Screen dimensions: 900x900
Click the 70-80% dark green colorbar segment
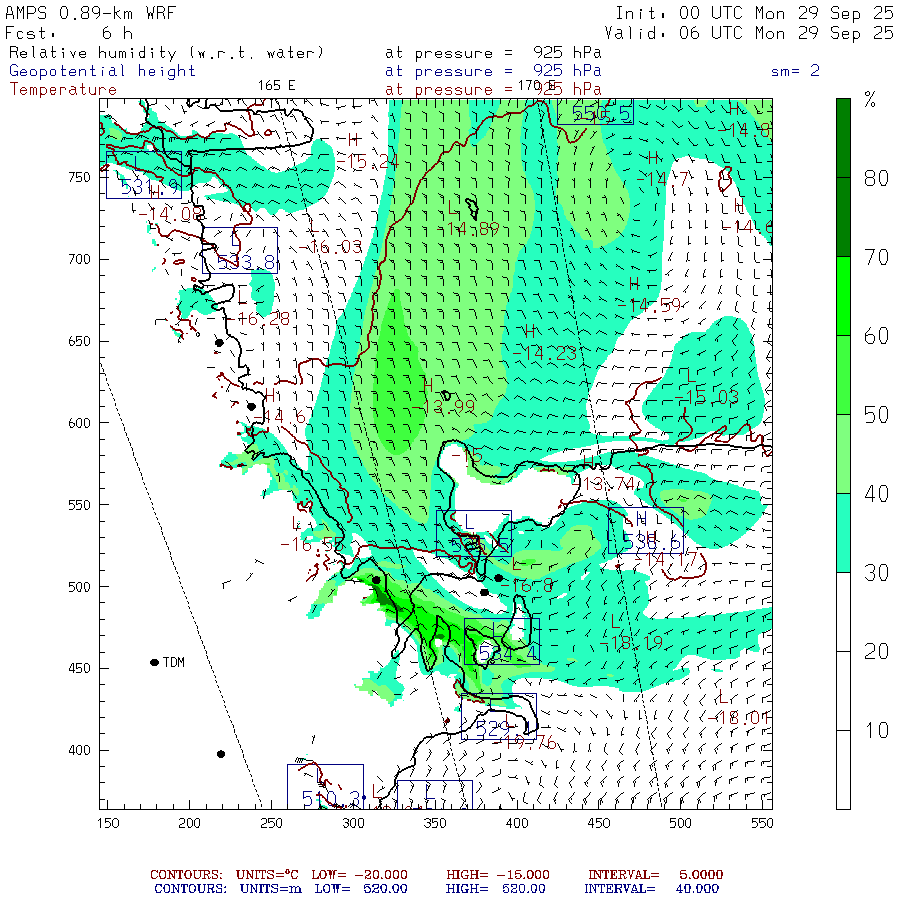point(843,217)
